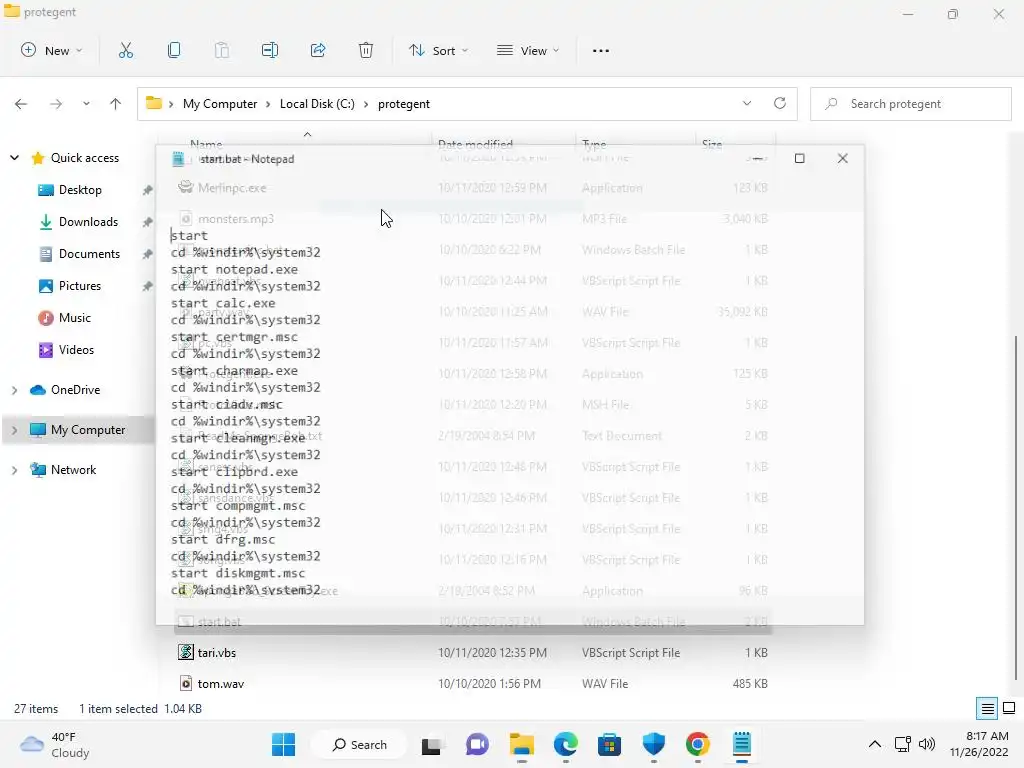The width and height of the screenshot is (1024, 768).
Task: Open Windows Security shield in taskbar
Action: [x=654, y=744]
